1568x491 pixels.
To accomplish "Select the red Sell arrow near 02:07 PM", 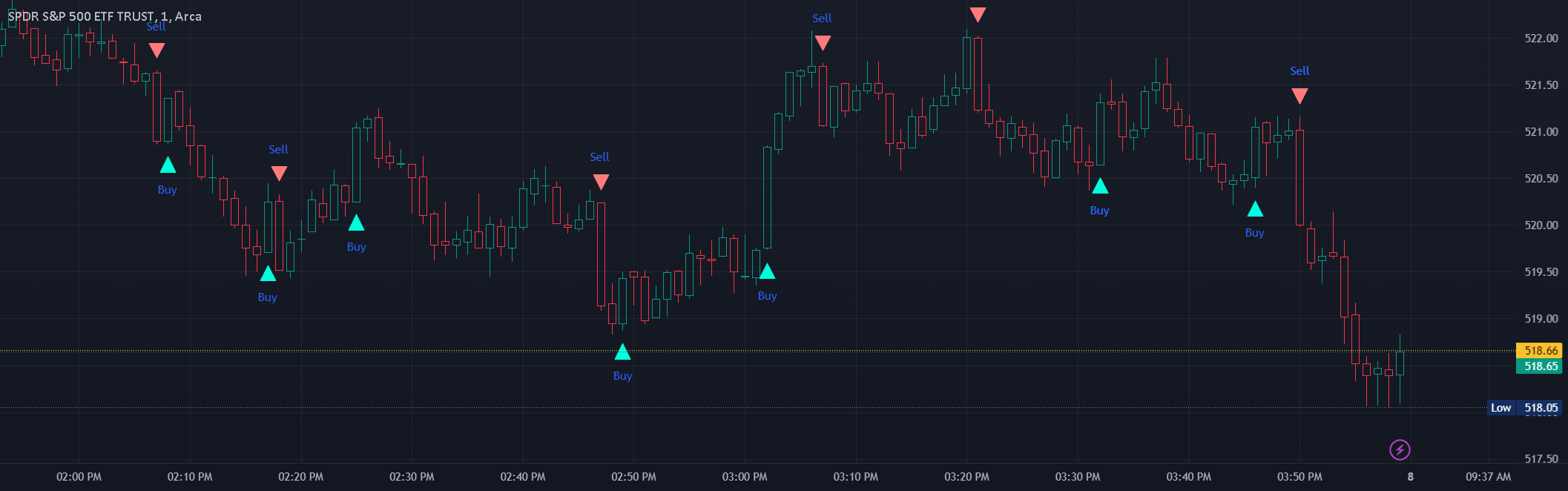I will [157, 50].
